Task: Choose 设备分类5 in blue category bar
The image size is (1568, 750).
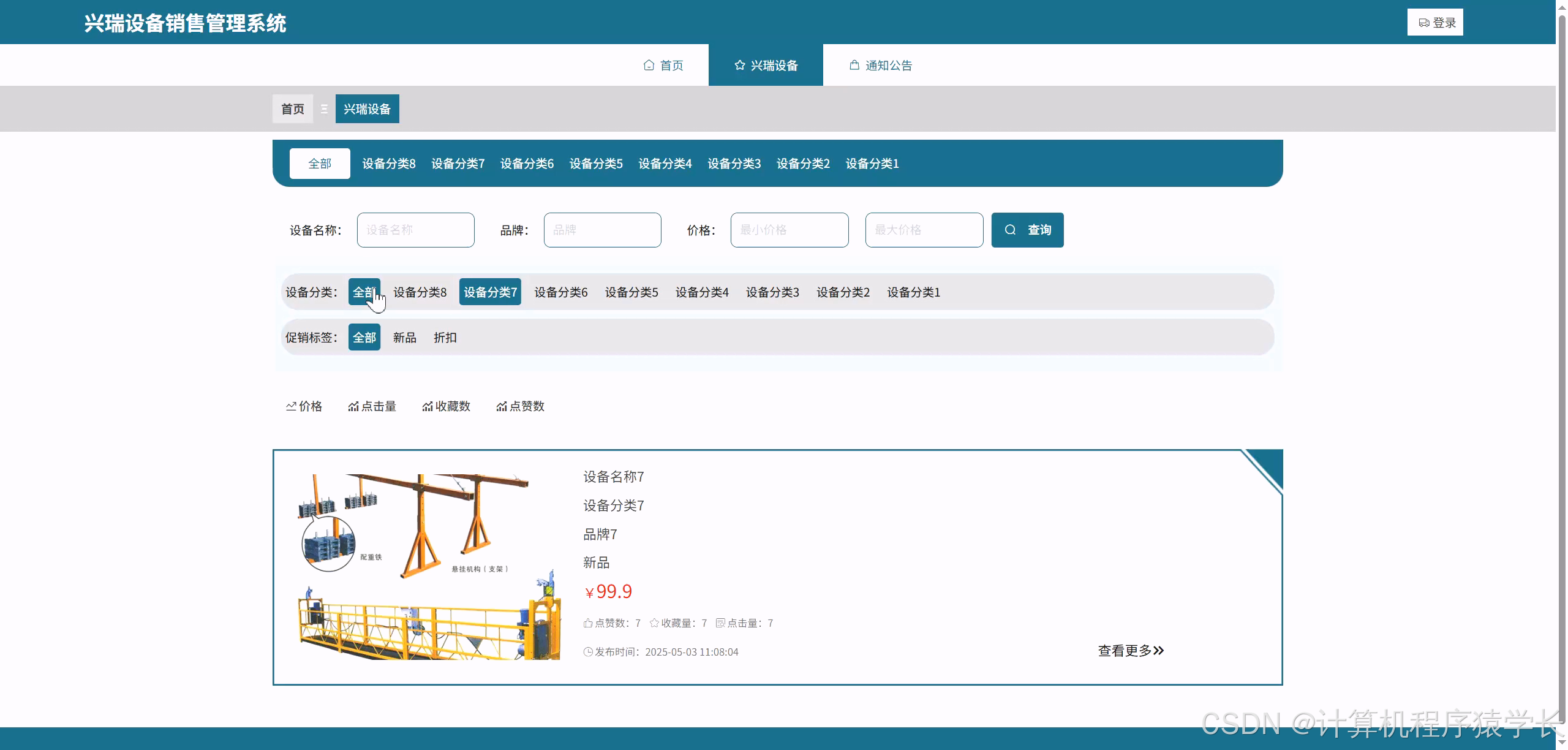Action: [596, 164]
